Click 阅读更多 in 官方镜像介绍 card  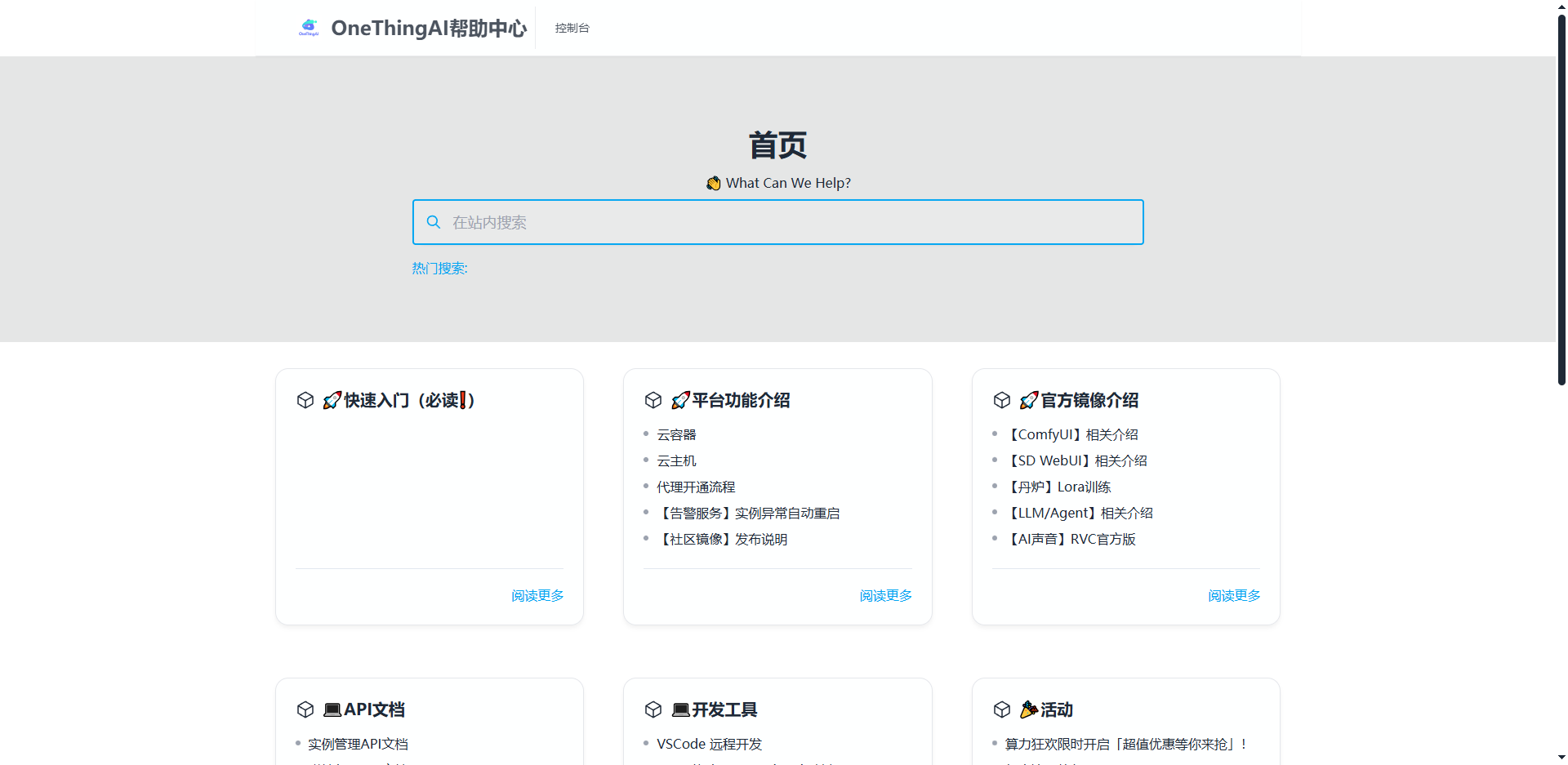1234,596
